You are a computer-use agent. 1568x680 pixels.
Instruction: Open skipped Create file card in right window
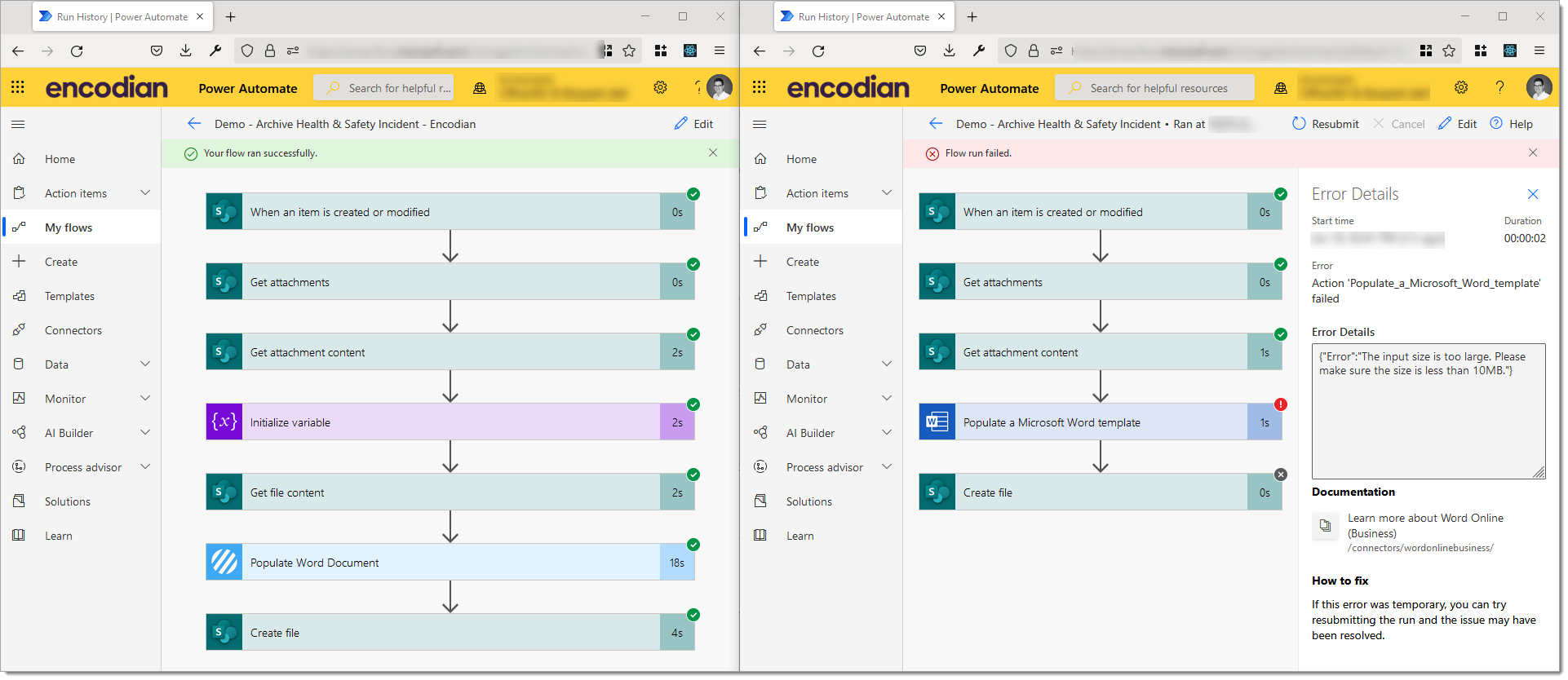click(1101, 492)
